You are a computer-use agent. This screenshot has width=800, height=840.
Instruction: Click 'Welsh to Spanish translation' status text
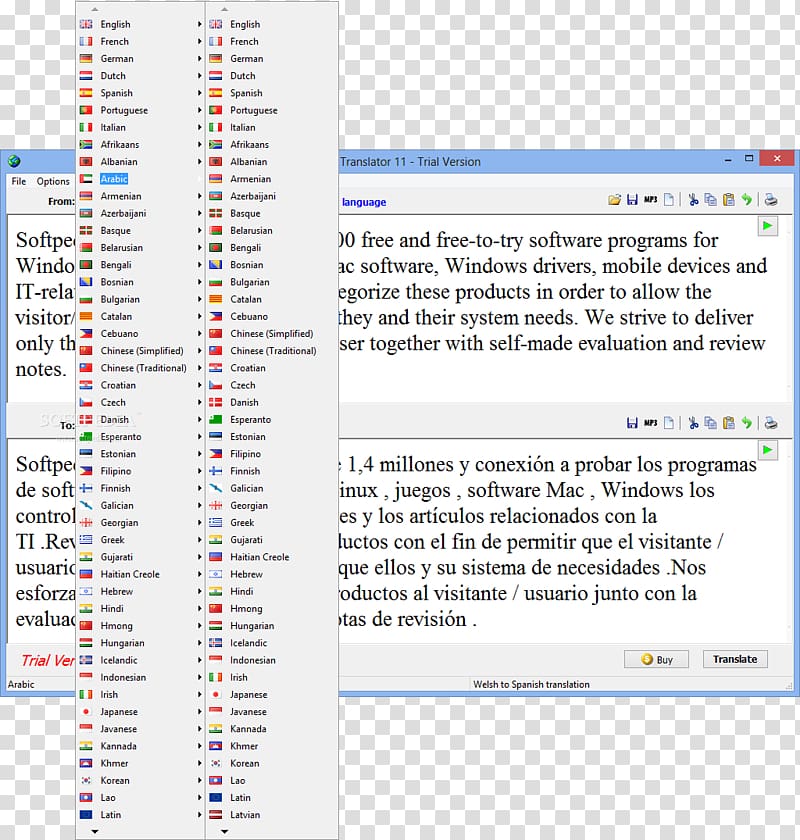[531, 684]
